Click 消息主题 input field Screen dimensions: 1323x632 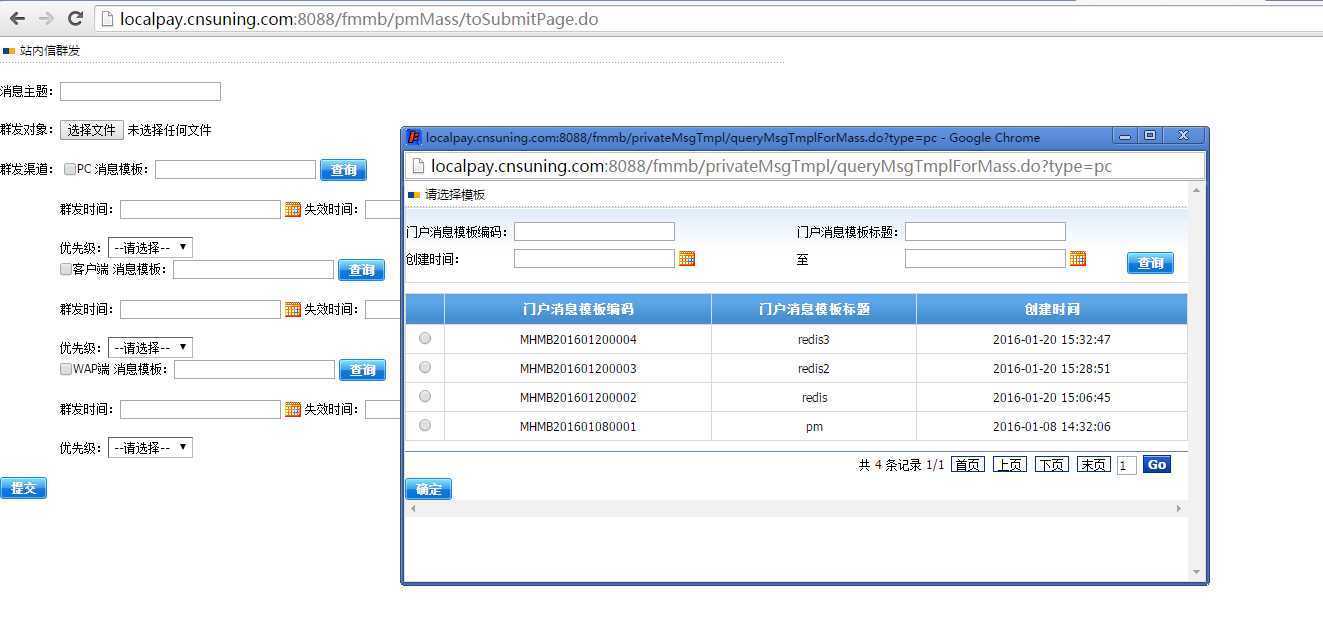140,91
